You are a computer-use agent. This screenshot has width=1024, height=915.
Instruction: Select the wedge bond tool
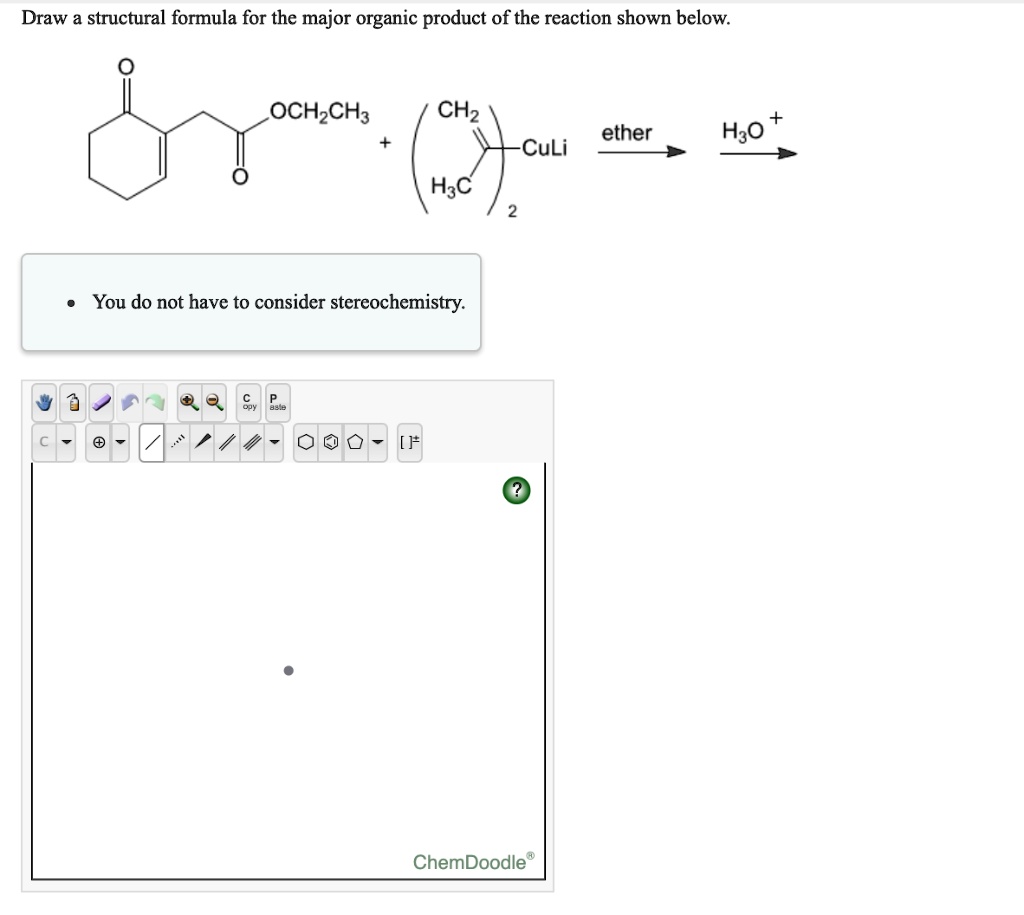(202, 442)
